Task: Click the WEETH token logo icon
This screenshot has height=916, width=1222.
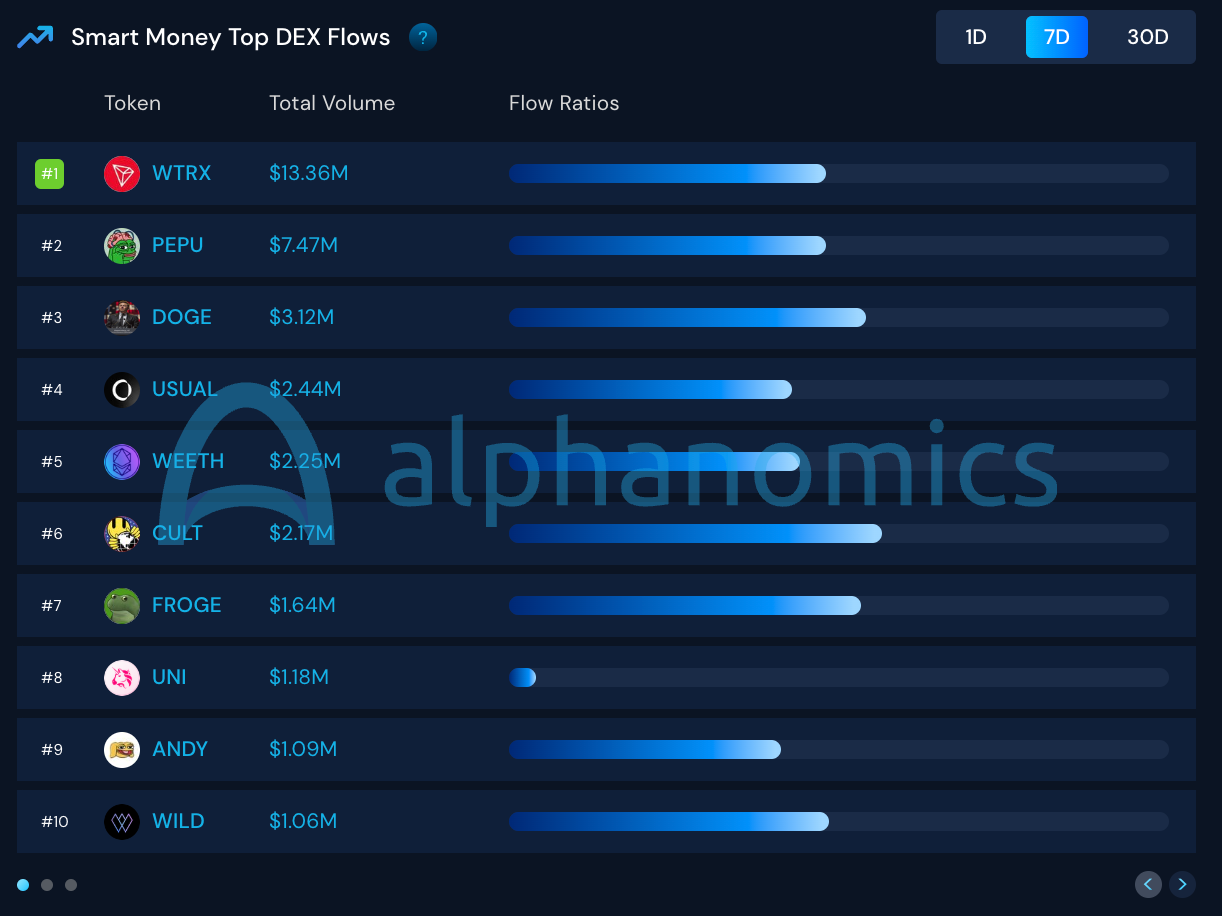Action: (x=122, y=462)
